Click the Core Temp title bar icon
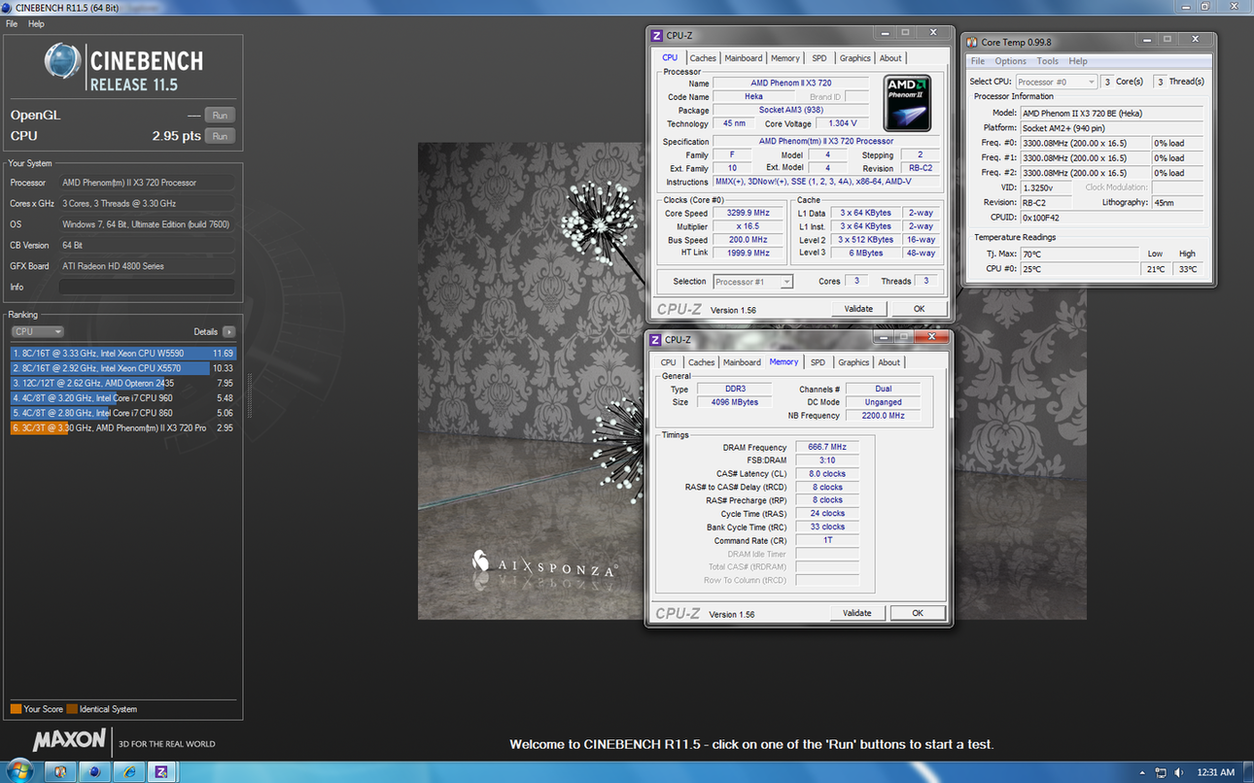1254x783 pixels. (x=972, y=42)
